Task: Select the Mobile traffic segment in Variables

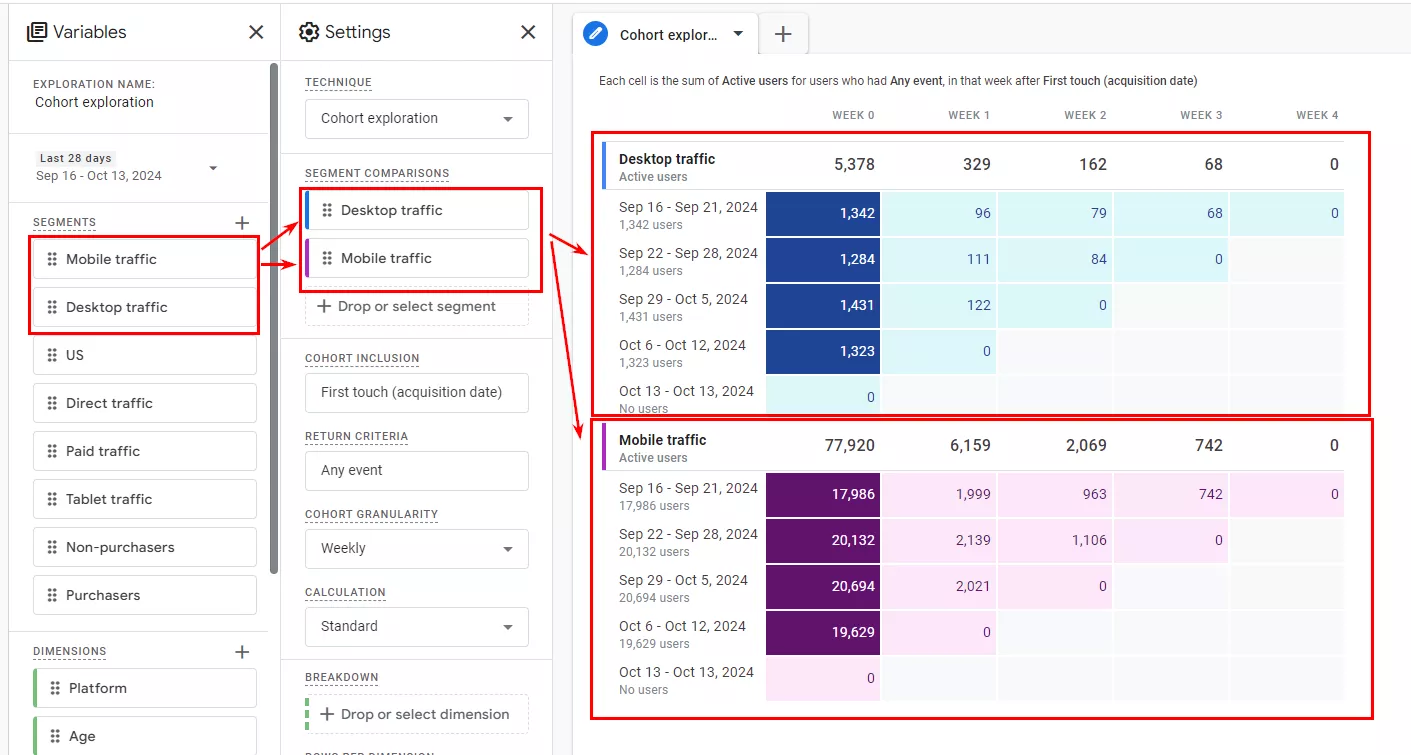Action: 145,259
